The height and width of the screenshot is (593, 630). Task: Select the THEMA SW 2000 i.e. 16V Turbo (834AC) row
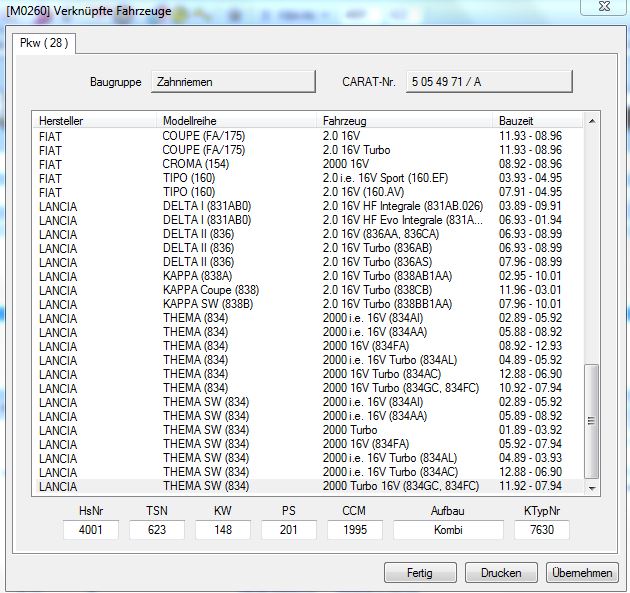(309, 472)
